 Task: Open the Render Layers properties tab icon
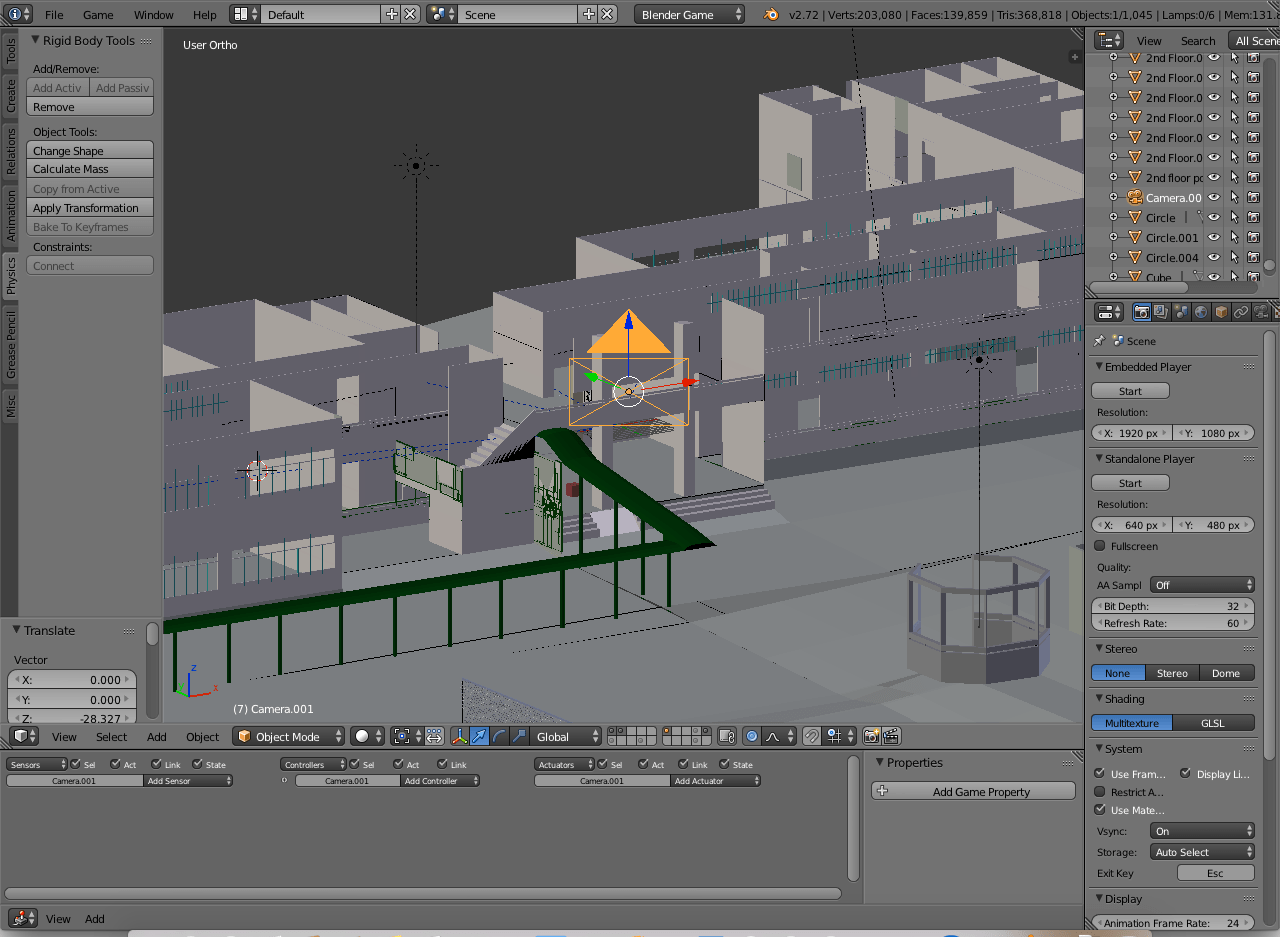point(1161,312)
